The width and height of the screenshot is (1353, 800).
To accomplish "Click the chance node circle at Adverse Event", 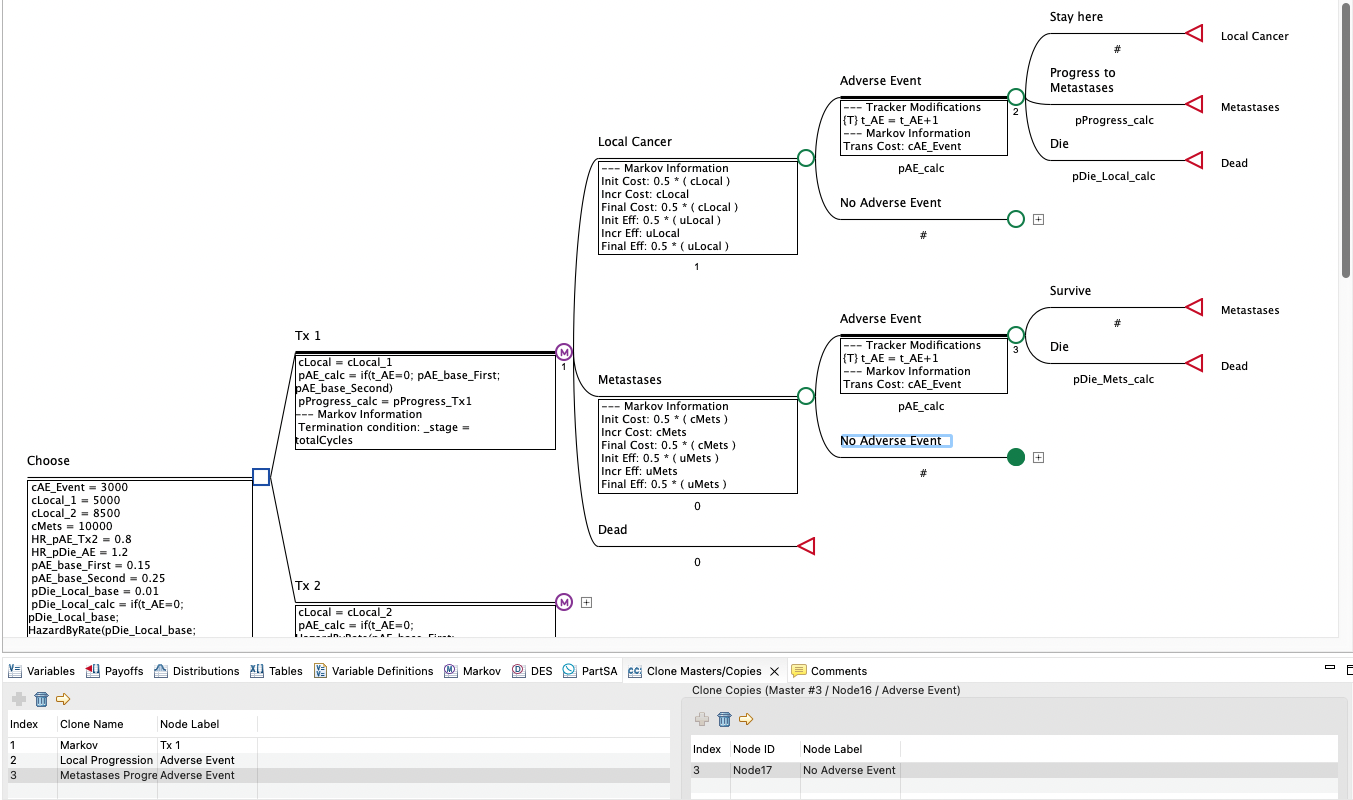I will [x=1016, y=96].
